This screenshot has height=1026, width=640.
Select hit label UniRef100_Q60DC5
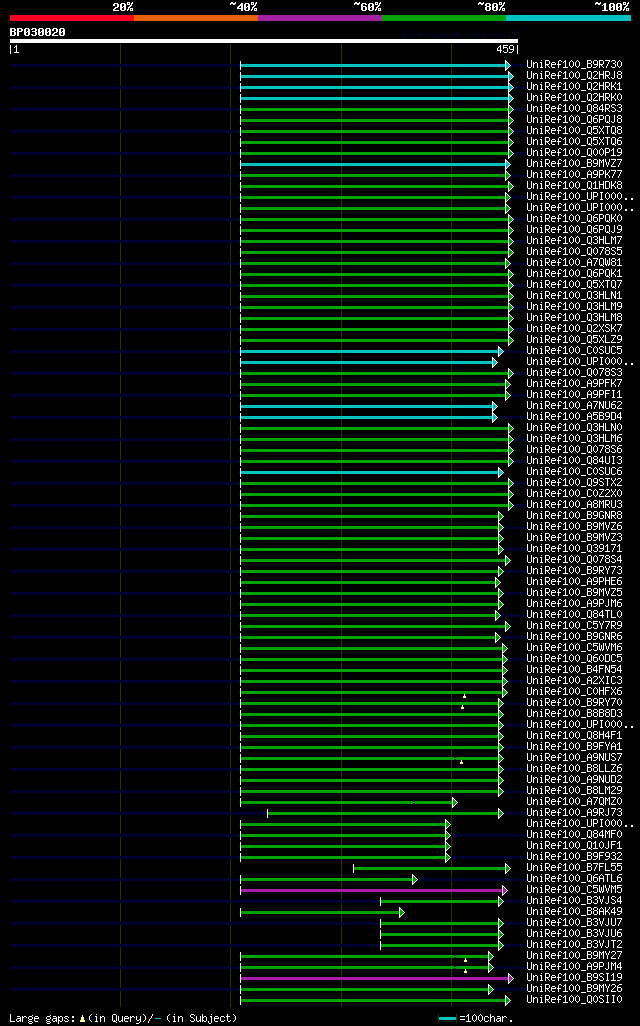tap(575, 658)
